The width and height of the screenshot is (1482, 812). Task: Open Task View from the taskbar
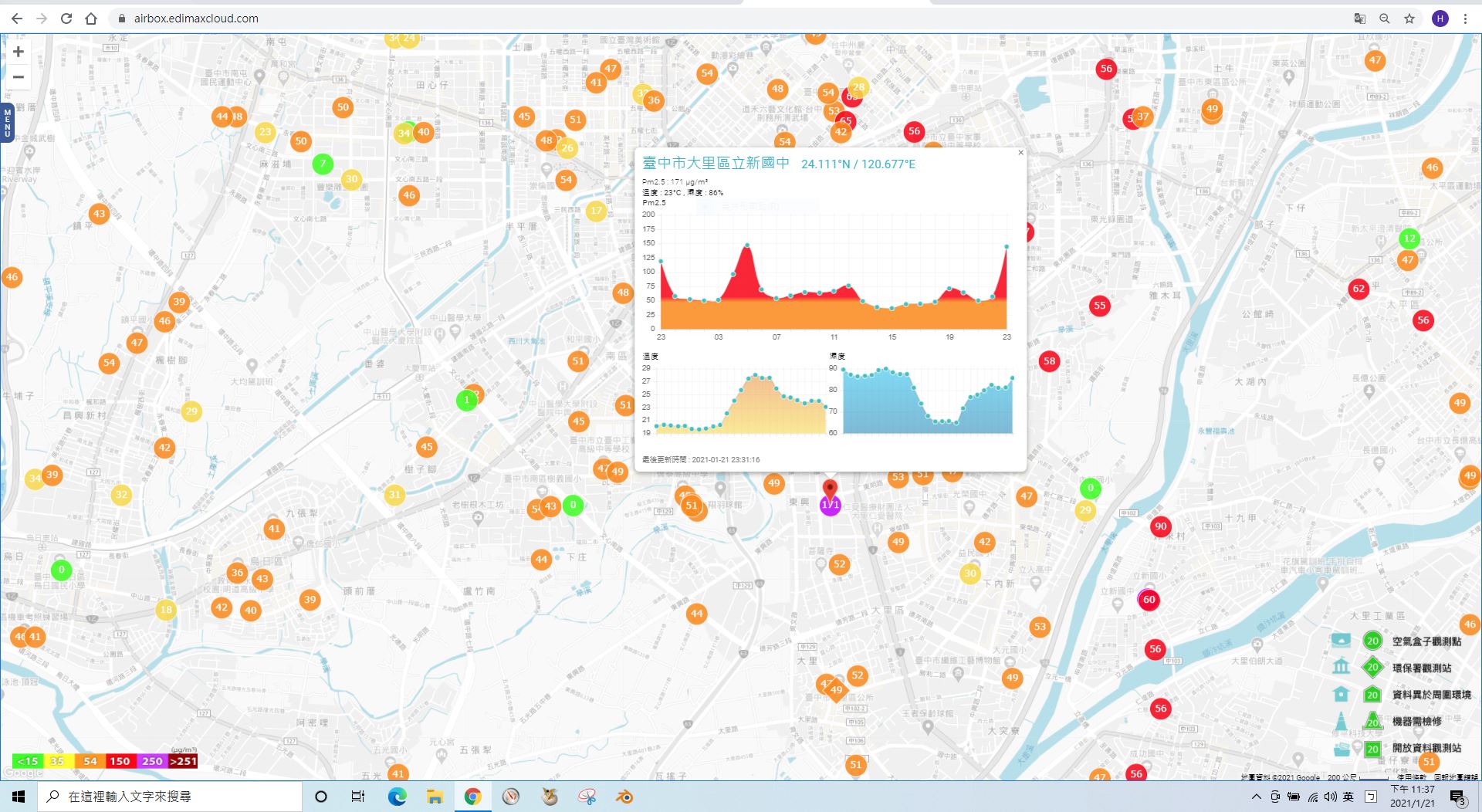tap(358, 797)
